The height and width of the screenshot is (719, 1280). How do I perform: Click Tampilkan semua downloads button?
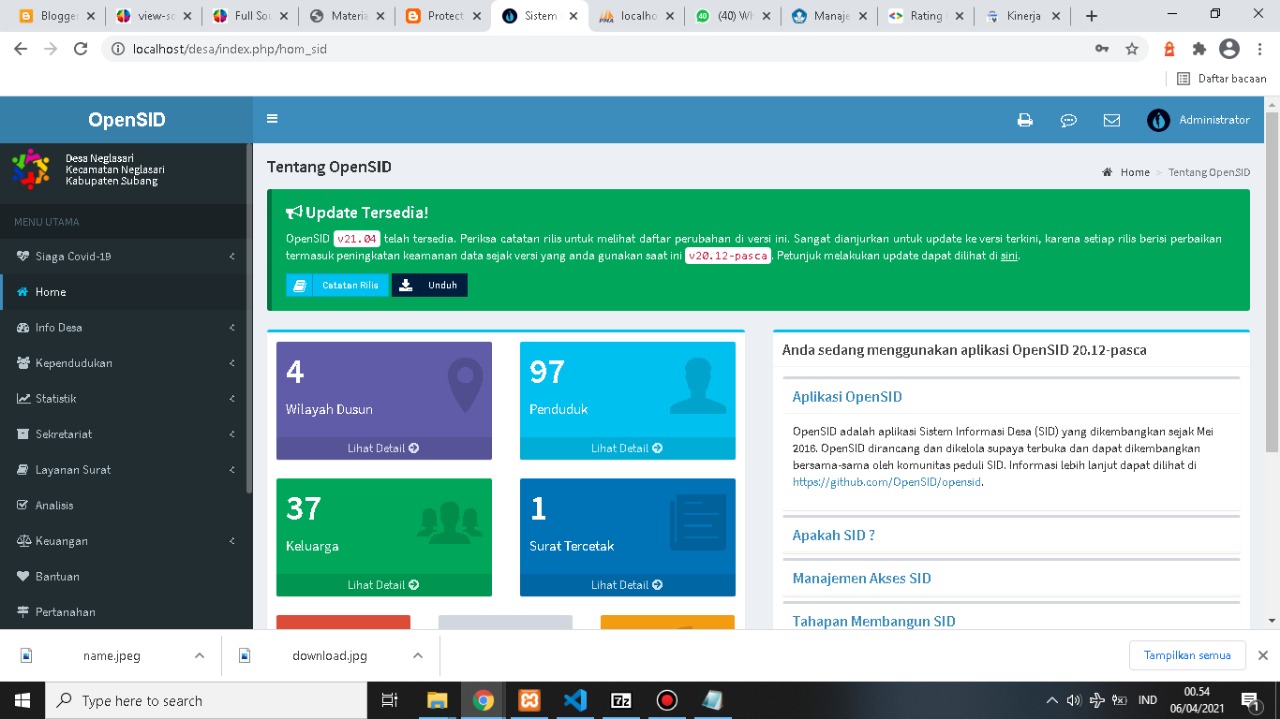pyautogui.click(x=1187, y=655)
